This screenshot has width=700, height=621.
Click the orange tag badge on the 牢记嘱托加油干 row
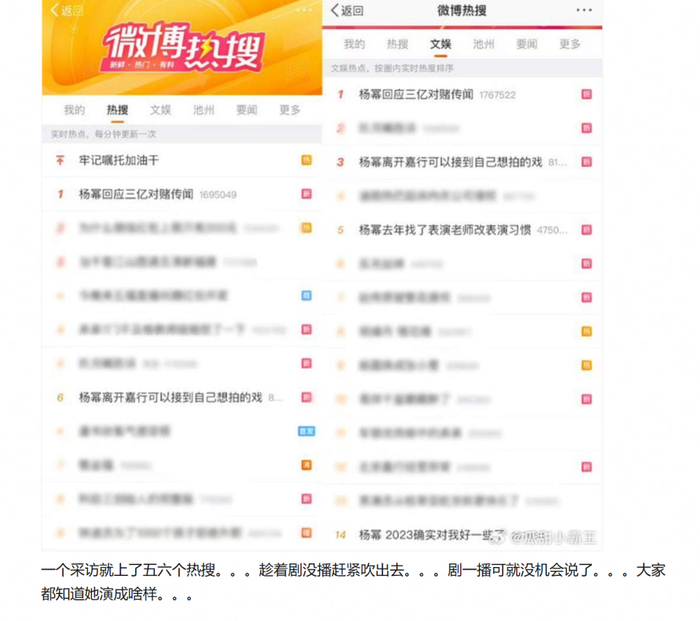[x=306, y=160]
